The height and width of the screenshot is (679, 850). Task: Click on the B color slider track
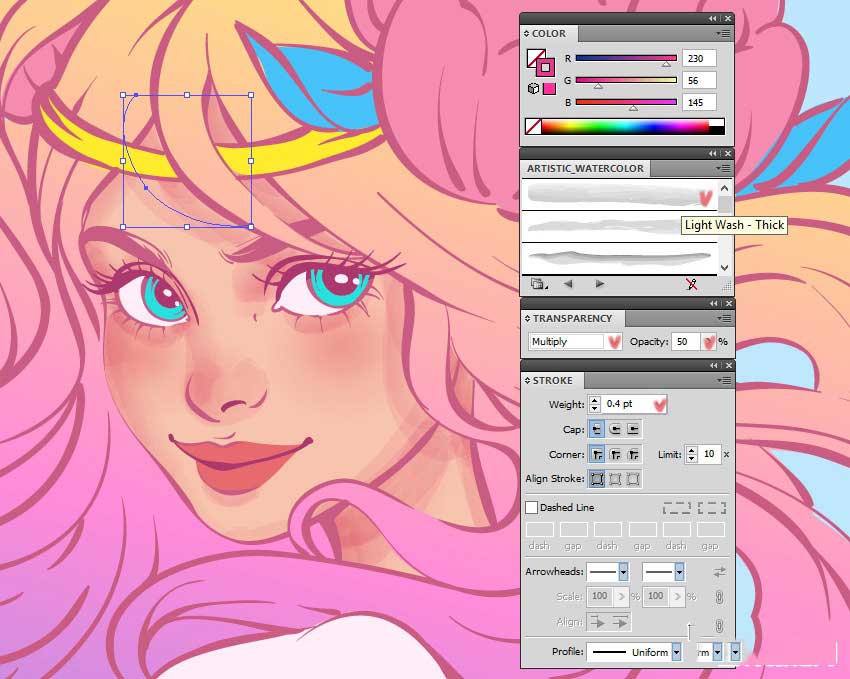pos(626,102)
